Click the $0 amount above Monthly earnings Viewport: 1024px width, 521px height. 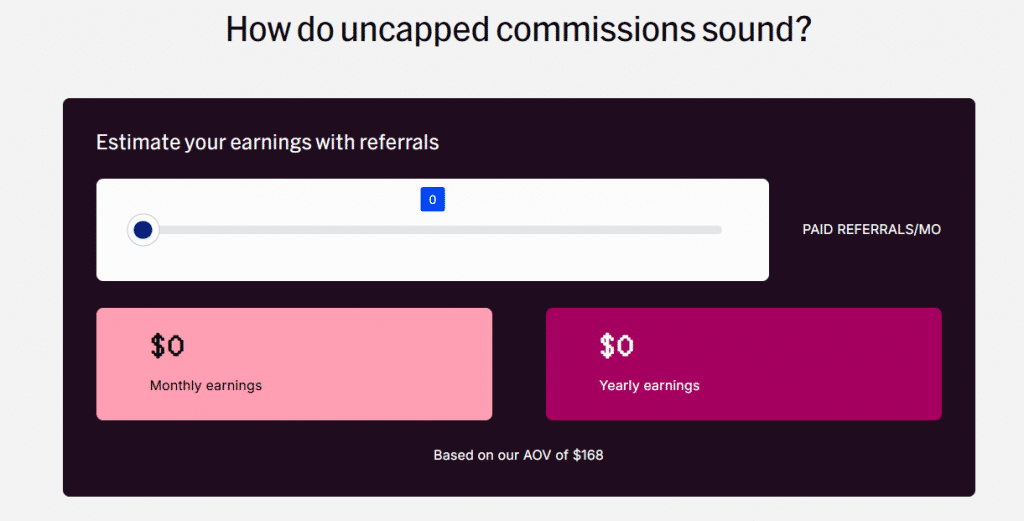(167, 346)
